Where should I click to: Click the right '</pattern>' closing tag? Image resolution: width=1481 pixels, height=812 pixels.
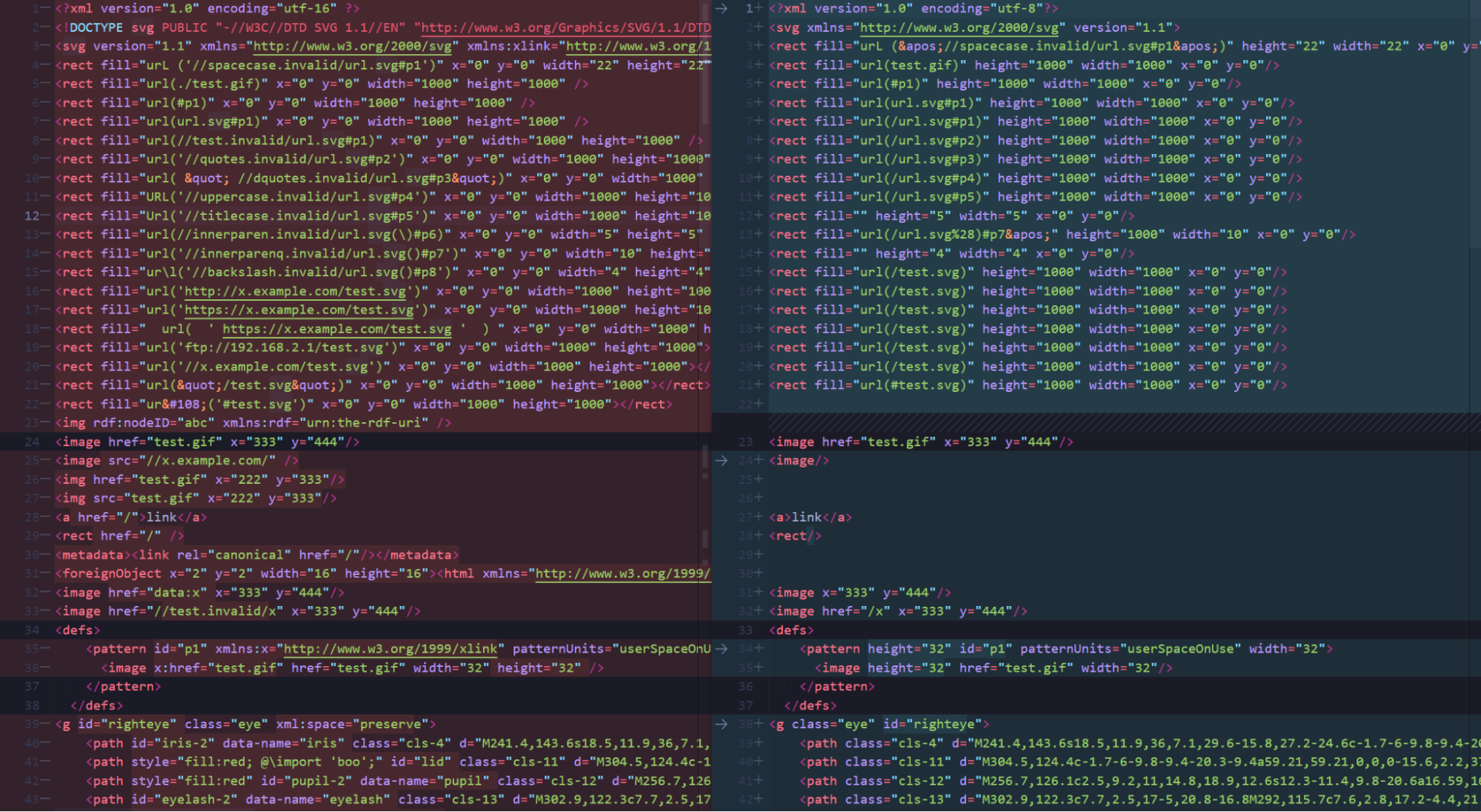[837, 686]
